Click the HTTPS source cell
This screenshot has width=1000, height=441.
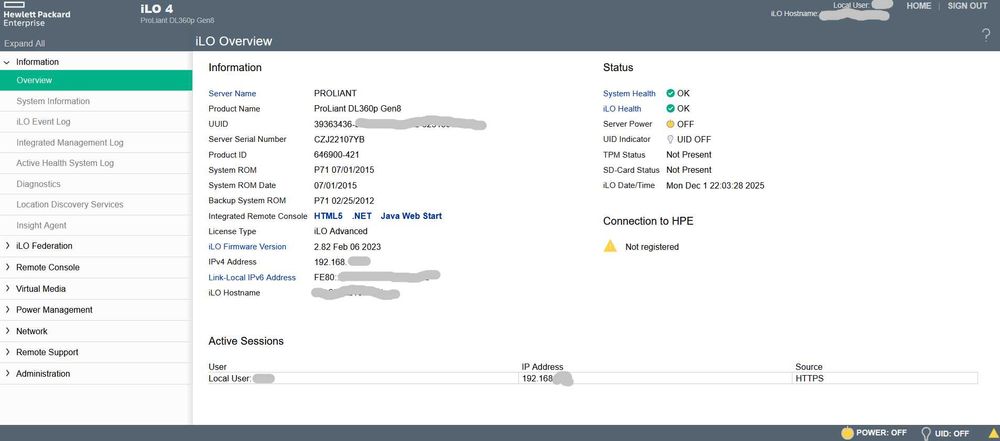(885, 378)
